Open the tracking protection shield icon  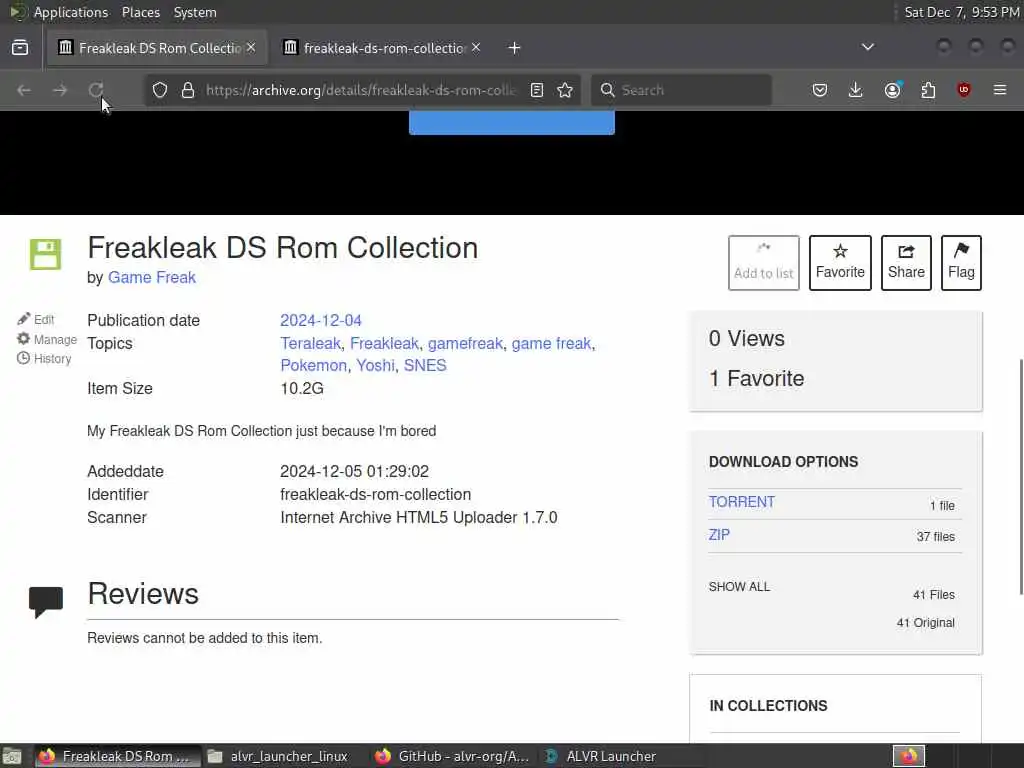click(x=160, y=90)
